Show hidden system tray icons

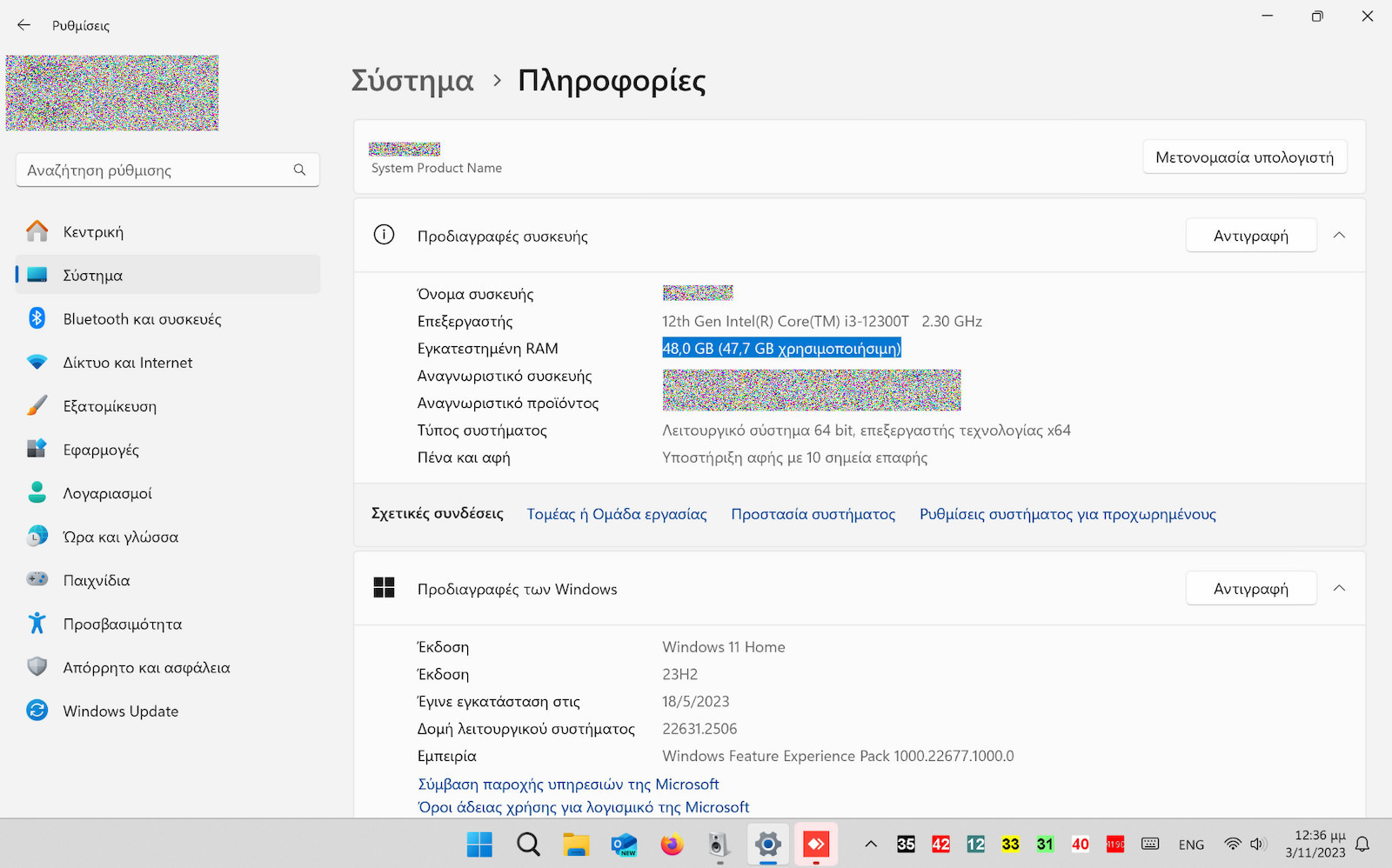pyautogui.click(x=870, y=845)
